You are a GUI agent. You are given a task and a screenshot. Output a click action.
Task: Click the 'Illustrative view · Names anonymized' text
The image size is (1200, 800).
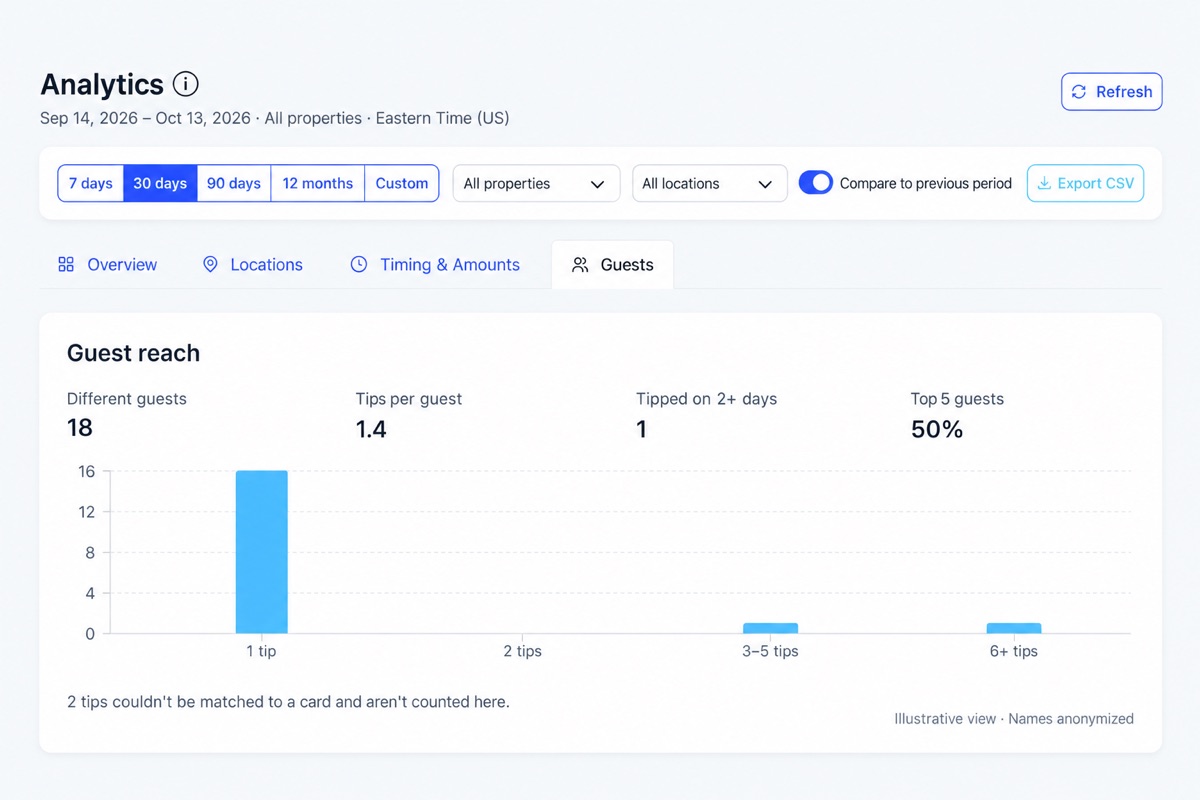1014,719
